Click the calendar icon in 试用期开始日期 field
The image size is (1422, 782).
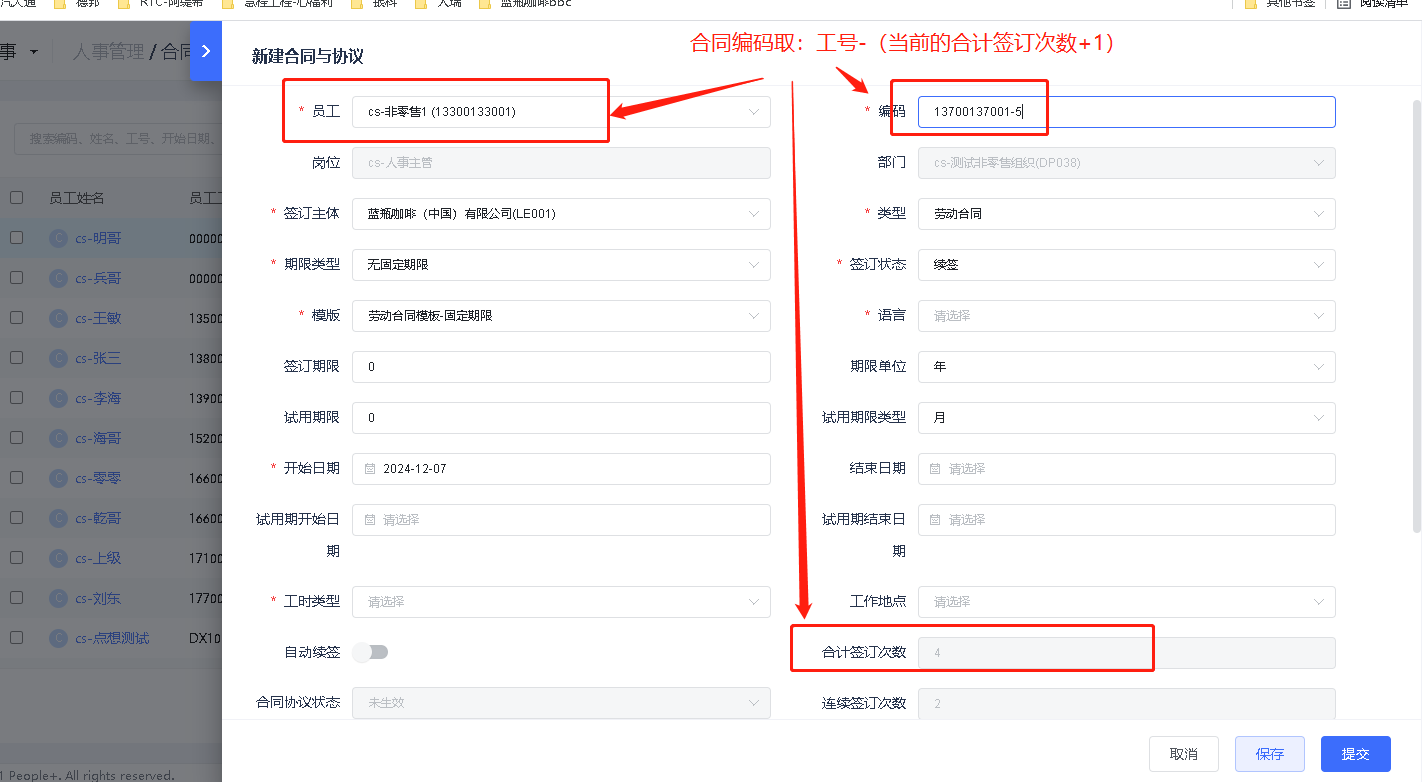370,520
